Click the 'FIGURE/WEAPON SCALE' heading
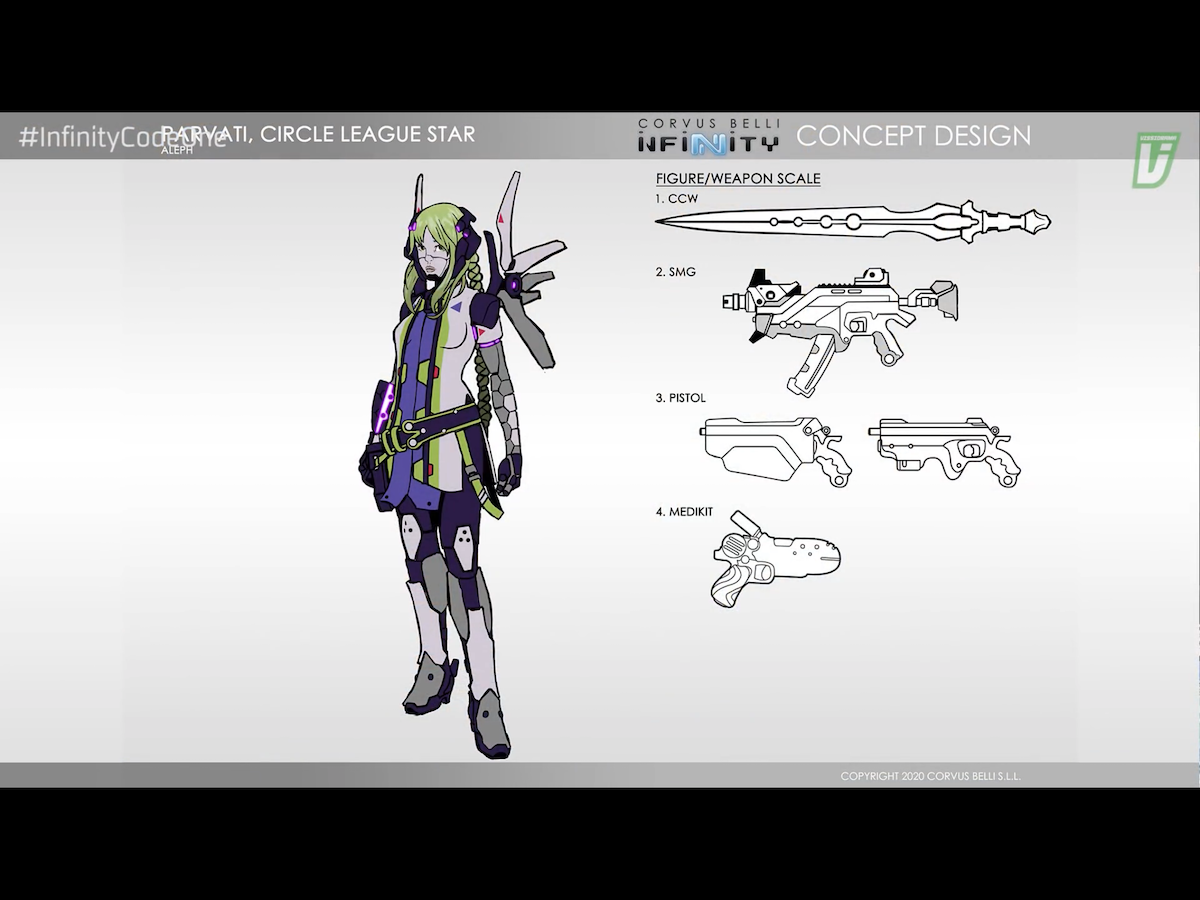The width and height of the screenshot is (1200, 900). pos(738,178)
